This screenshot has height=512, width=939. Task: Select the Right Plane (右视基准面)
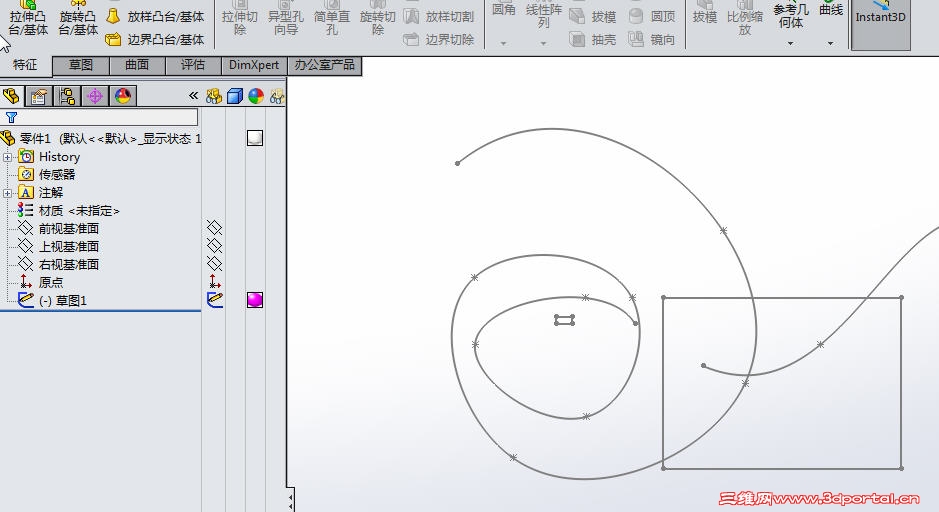coord(59,264)
